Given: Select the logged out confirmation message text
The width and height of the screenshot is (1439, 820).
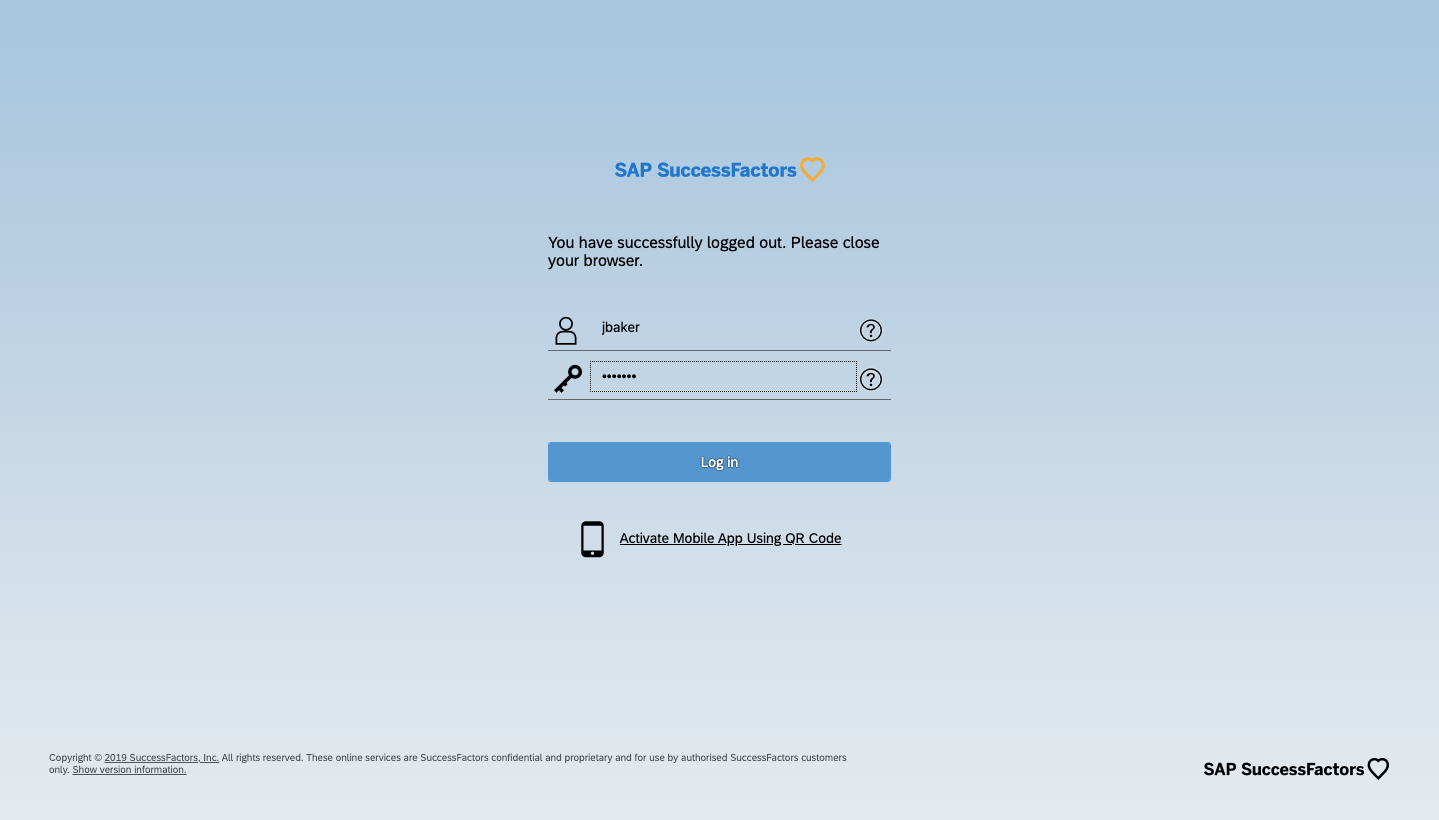Looking at the screenshot, I should pyautogui.click(x=713, y=251).
